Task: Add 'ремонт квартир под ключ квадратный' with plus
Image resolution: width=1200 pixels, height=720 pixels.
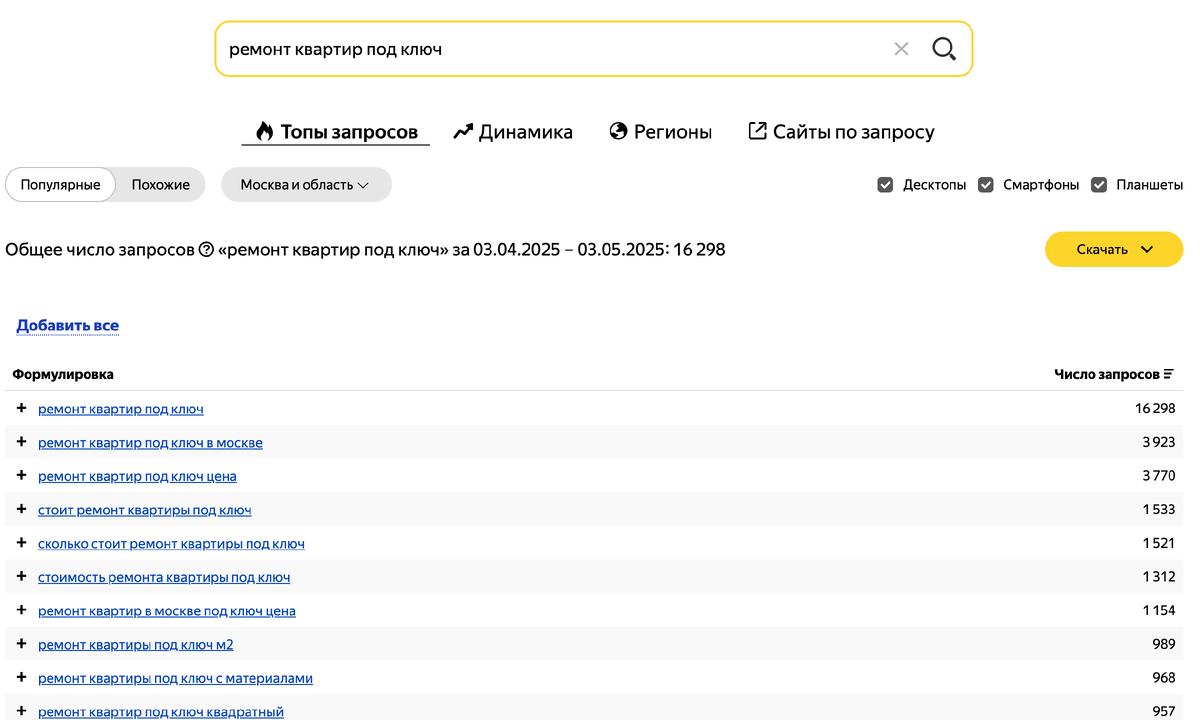Action: [21, 711]
